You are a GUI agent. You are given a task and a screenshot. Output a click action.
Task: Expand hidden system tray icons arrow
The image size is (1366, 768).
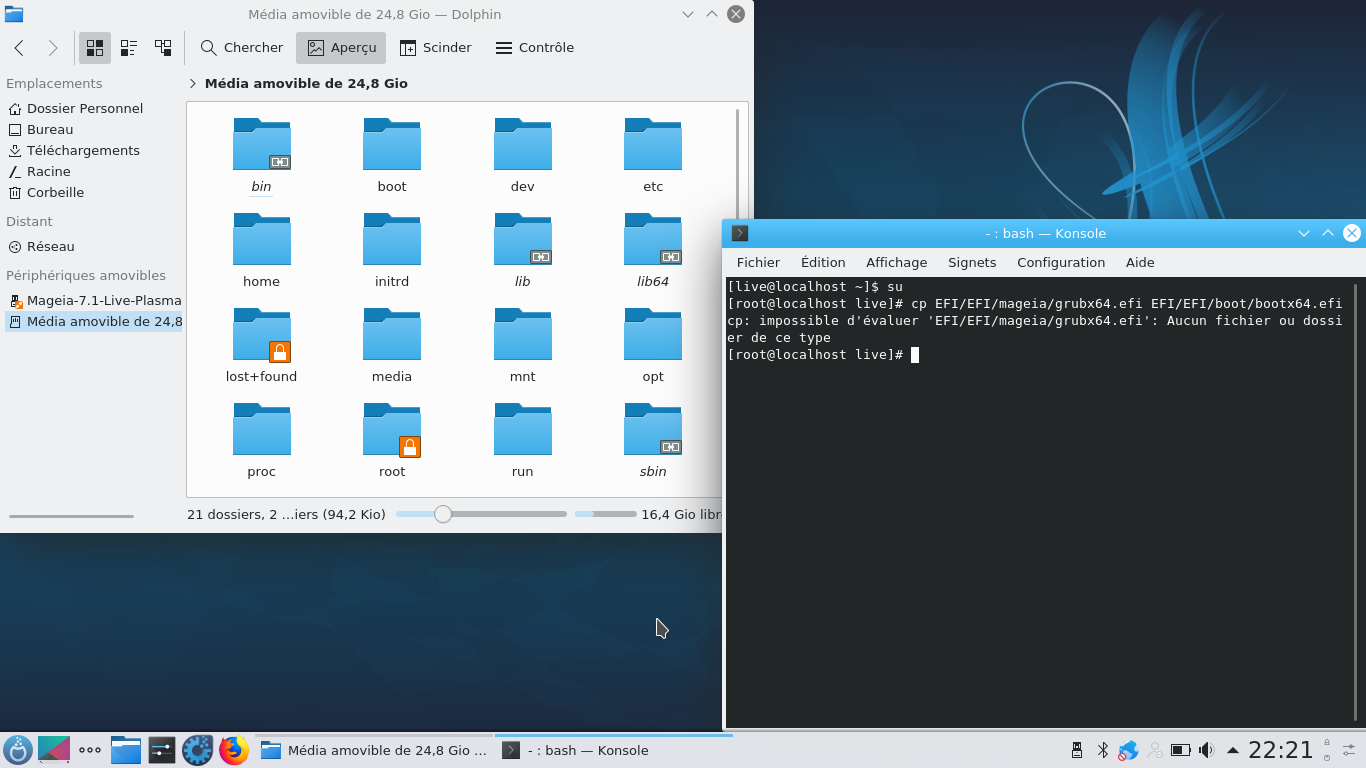1233,750
